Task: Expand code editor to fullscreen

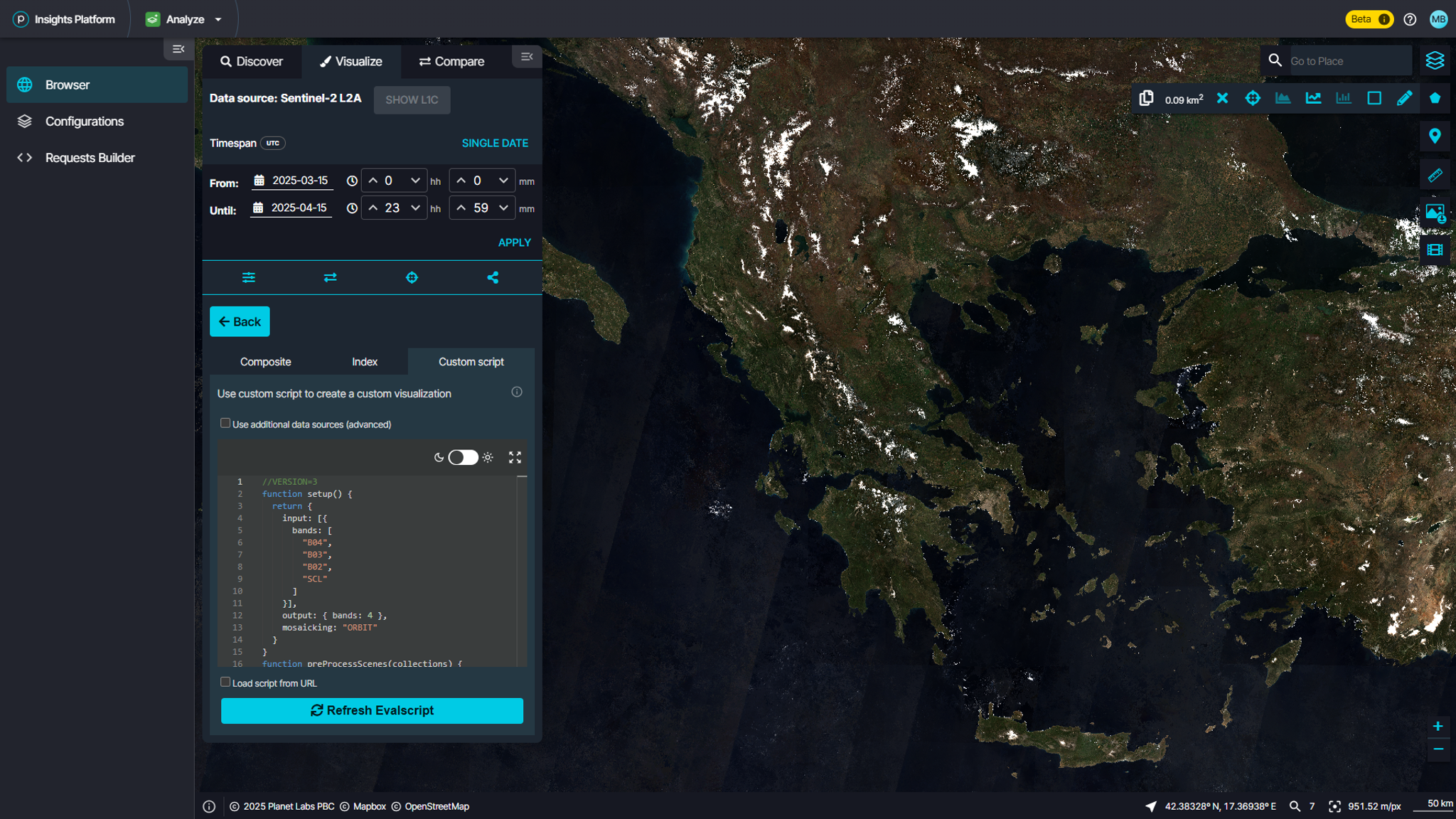Action: 515,458
